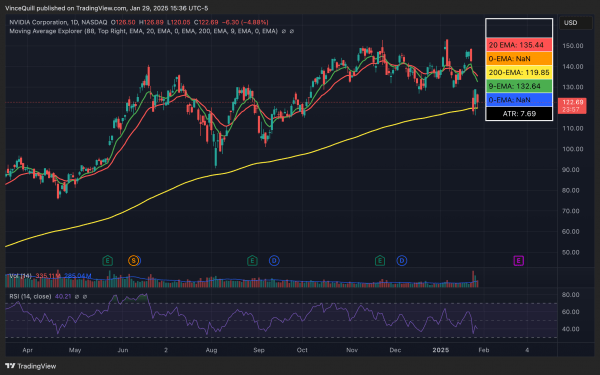Click second ∅ symbol in the RSI legend
Image resolution: width=600 pixels, height=375 pixels.
tap(85, 297)
